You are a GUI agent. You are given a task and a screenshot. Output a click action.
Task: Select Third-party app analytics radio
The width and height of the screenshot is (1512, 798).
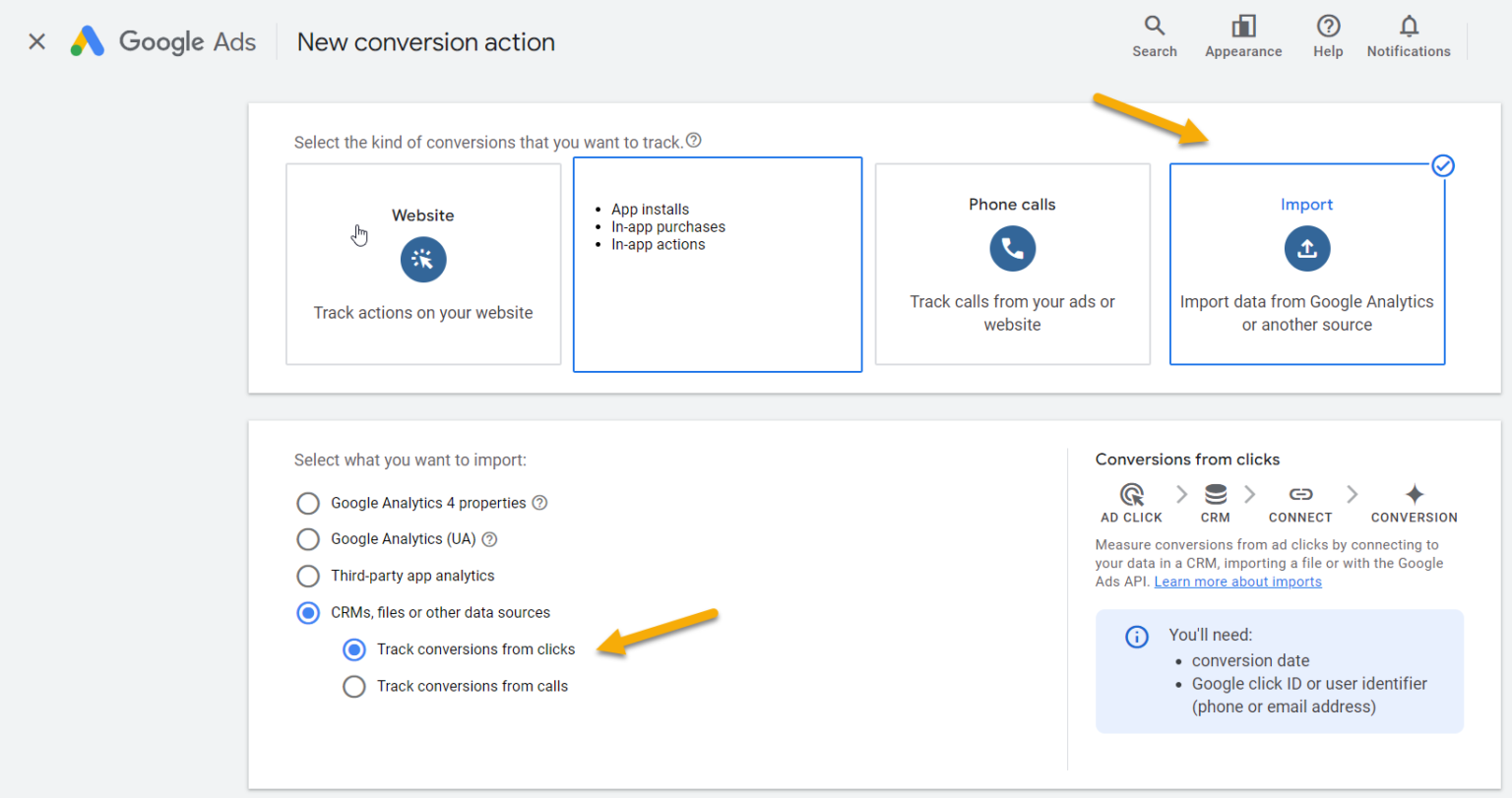click(308, 576)
